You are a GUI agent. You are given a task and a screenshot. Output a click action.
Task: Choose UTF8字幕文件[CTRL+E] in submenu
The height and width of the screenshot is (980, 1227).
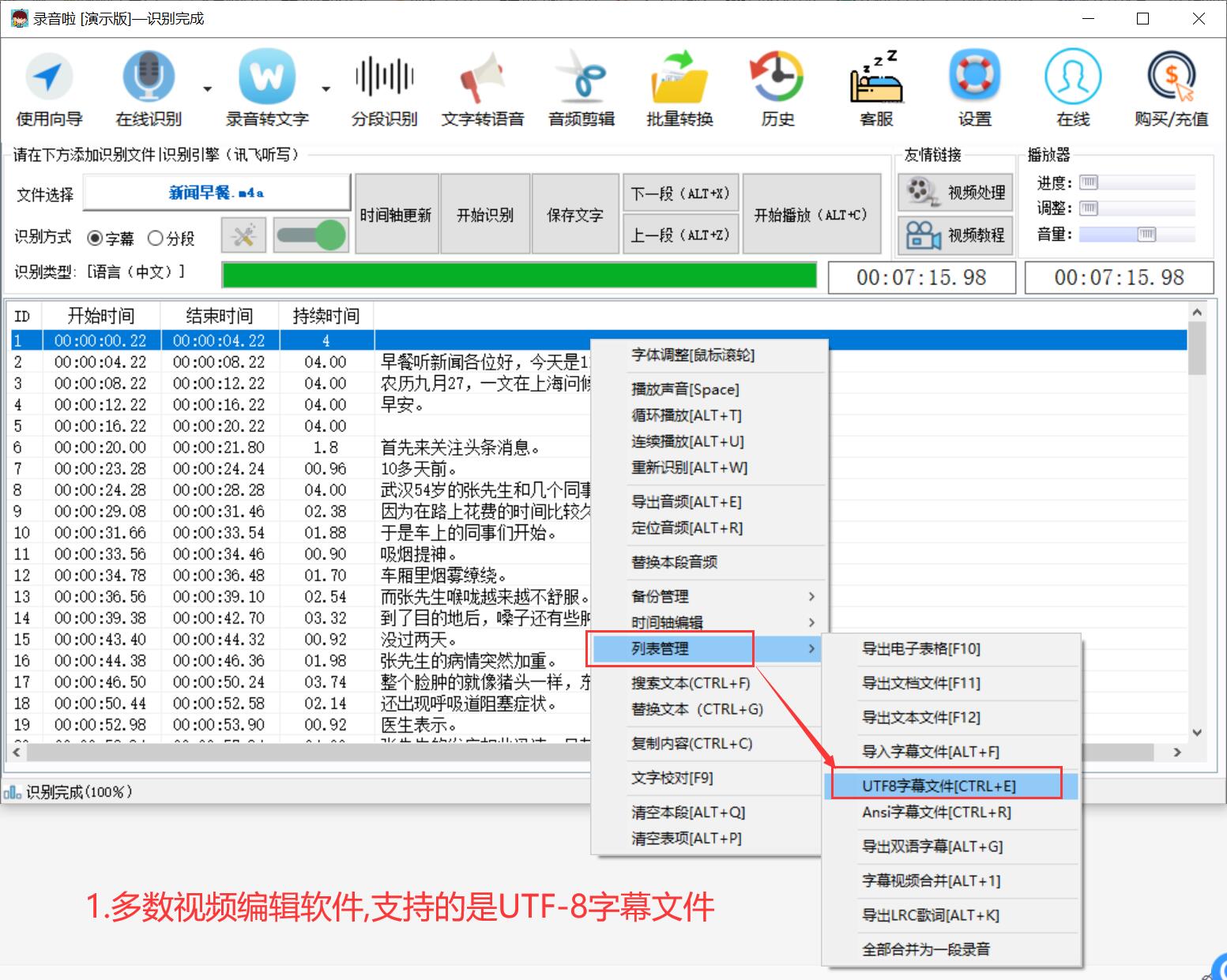pyautogui.click(x=951, y=786)
